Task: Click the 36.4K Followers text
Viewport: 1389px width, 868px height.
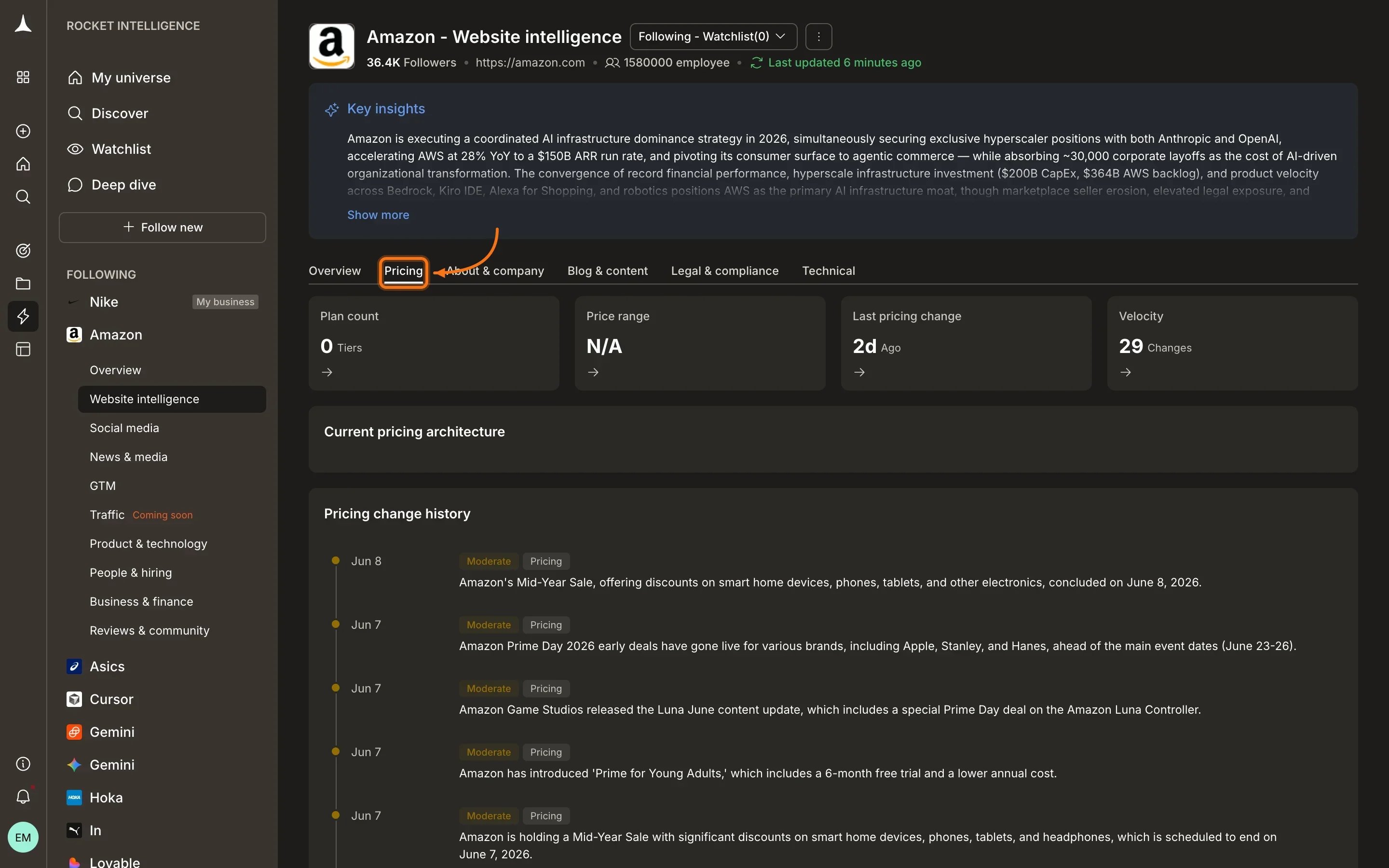Action: coord(411,63)
